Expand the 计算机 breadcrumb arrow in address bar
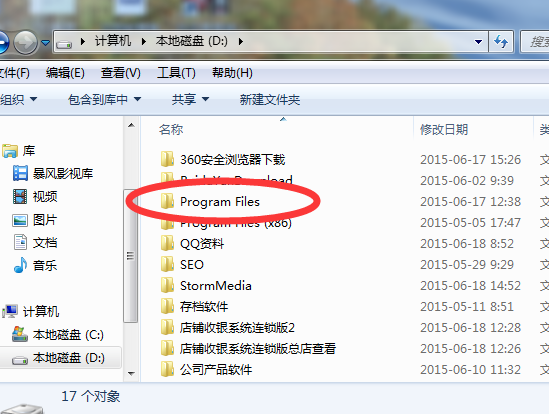The width and height of the screenshot is (549, 414). click(144, 42)
